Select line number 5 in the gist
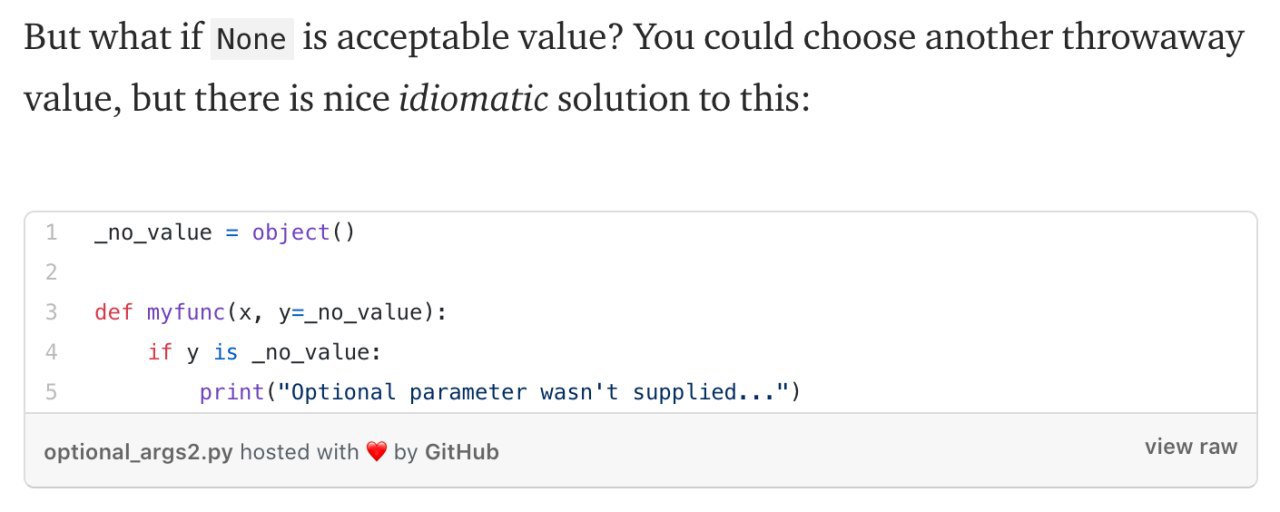1280x512 pixels. (51, 392)
